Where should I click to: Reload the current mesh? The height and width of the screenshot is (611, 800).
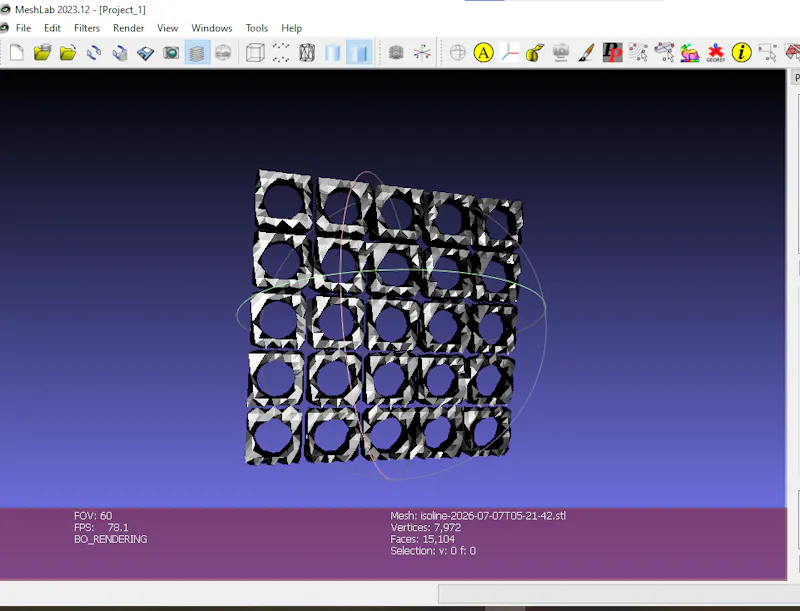pyautogui.click(x=94, y=53)
